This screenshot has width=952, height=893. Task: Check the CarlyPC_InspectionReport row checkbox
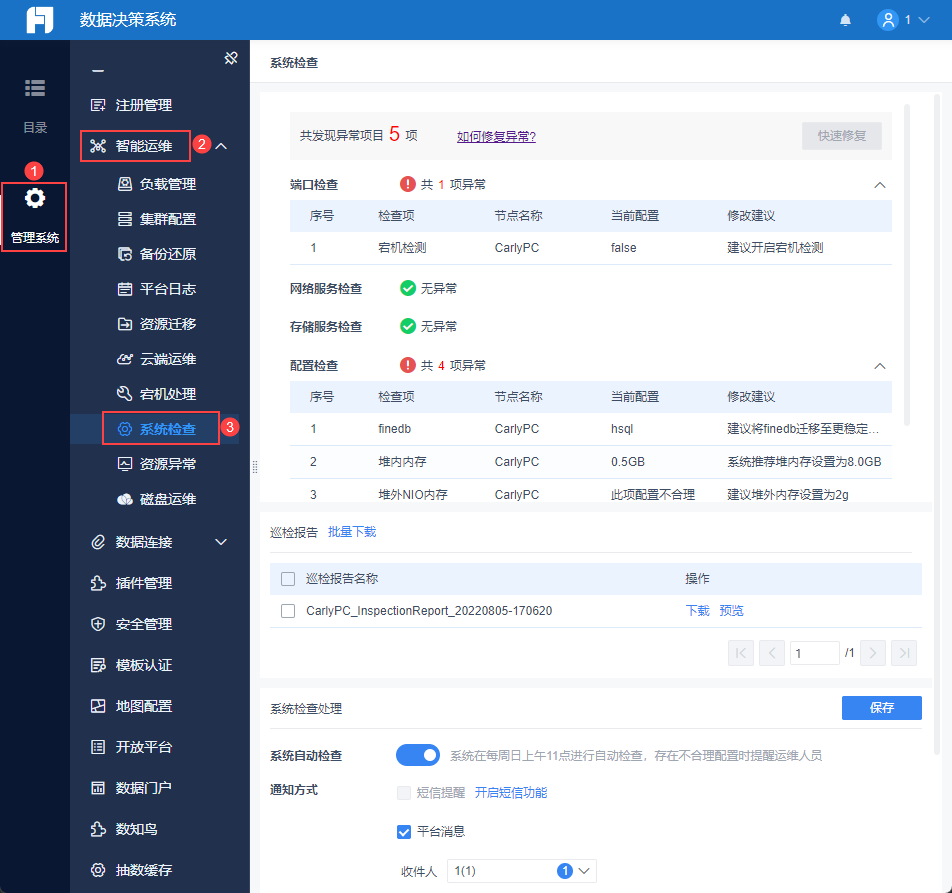(x=288, y=611)
